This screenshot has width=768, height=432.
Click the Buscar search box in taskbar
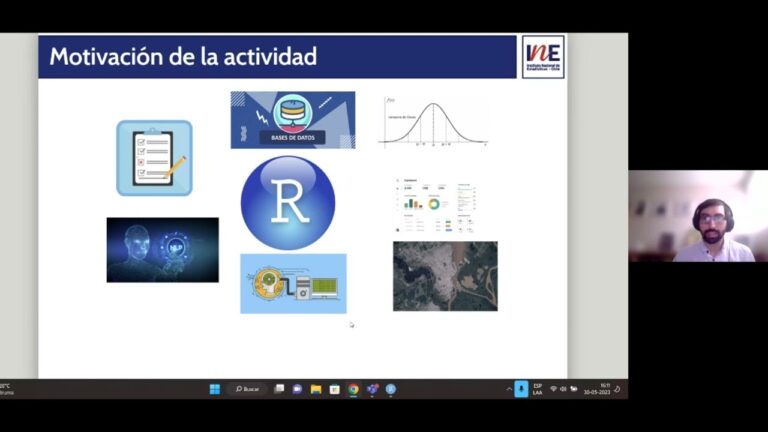247,389
